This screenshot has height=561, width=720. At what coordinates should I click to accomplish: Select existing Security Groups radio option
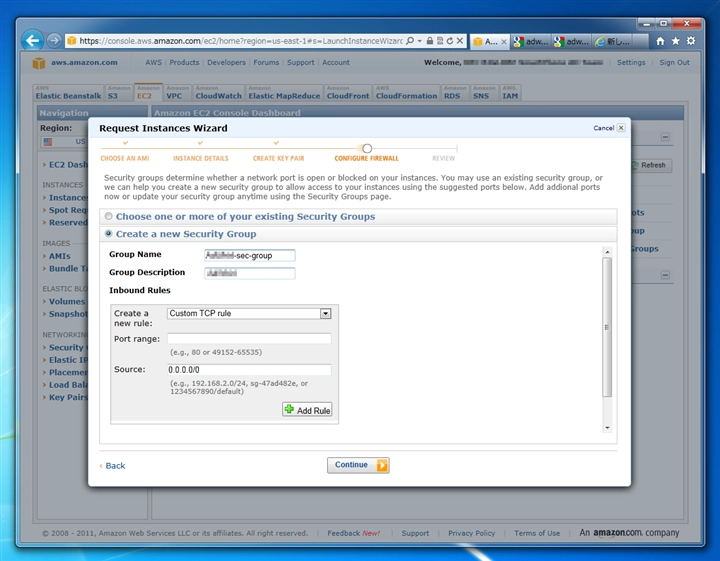pos(108,216)
